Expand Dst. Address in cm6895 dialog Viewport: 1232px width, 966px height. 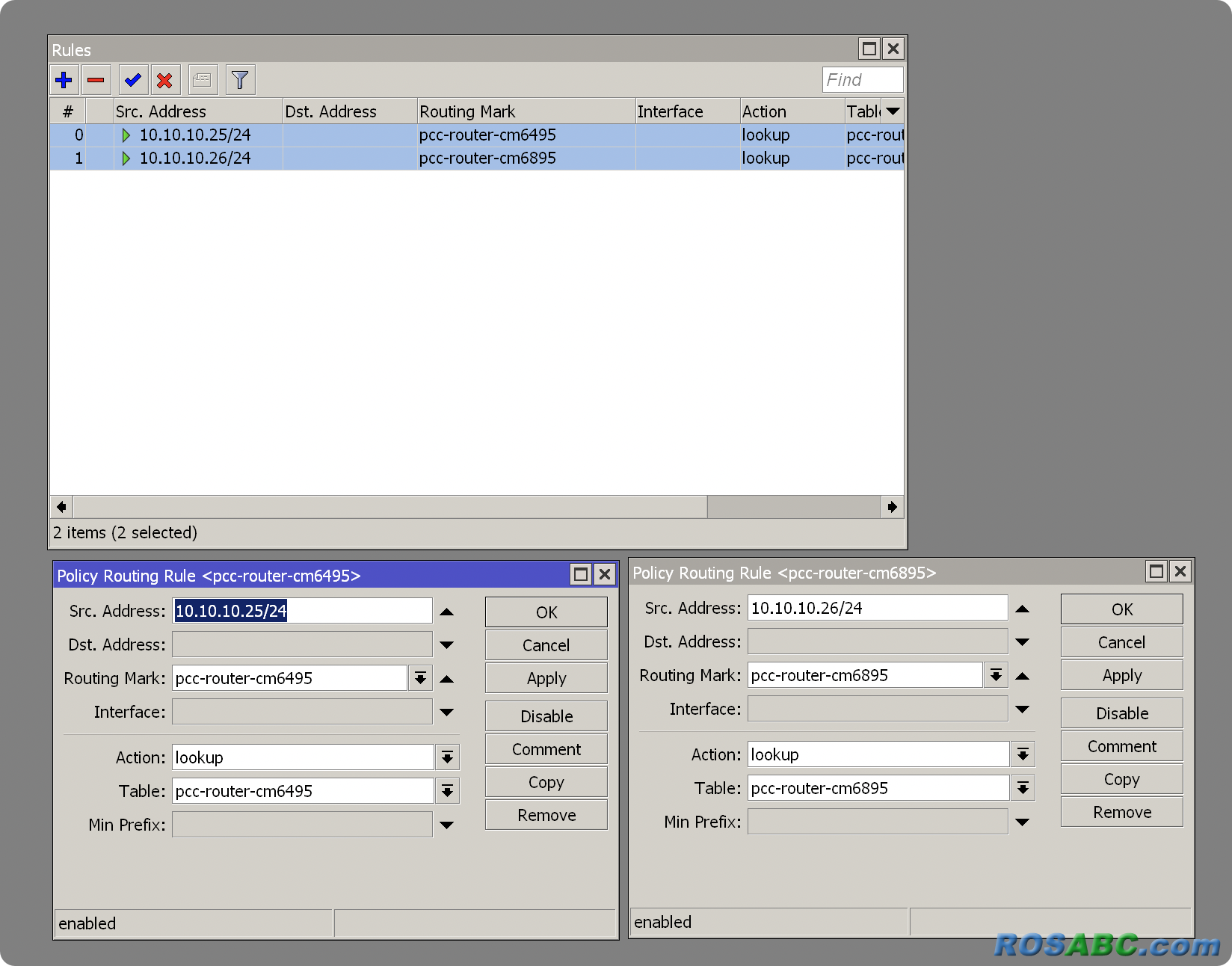tap(1023, 642)
